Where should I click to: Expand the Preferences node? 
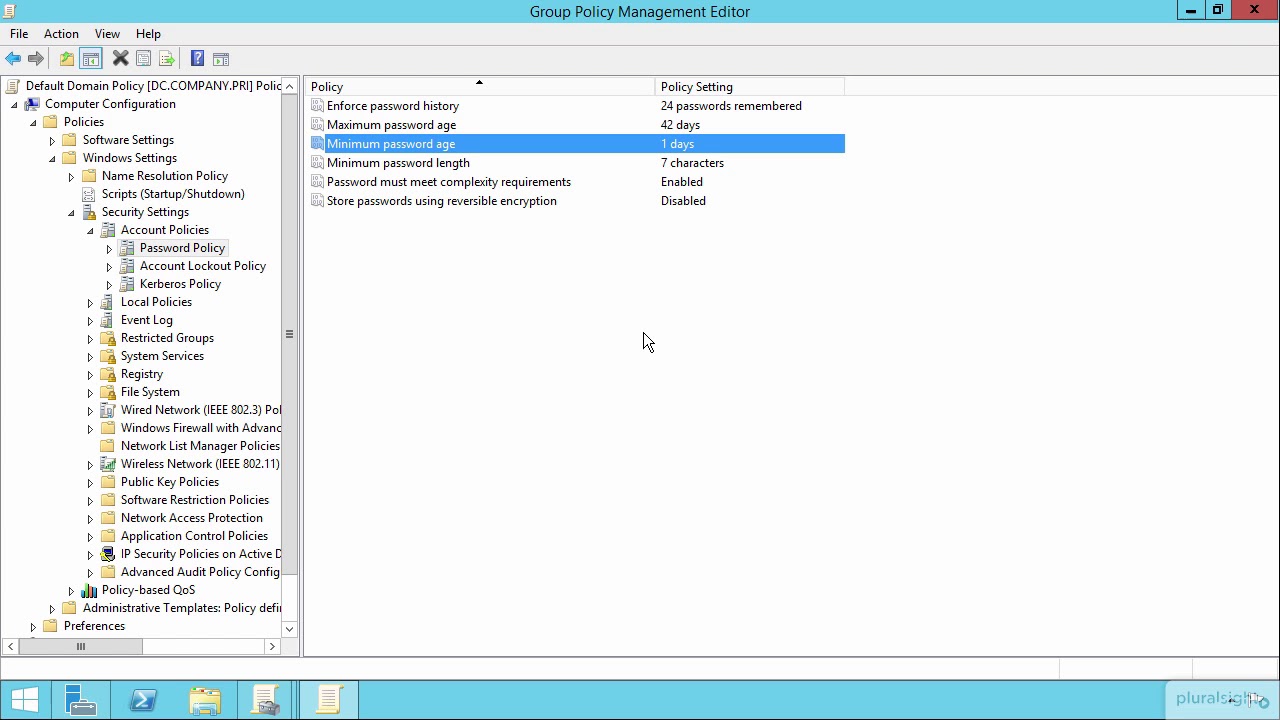[x=33, y=627]
